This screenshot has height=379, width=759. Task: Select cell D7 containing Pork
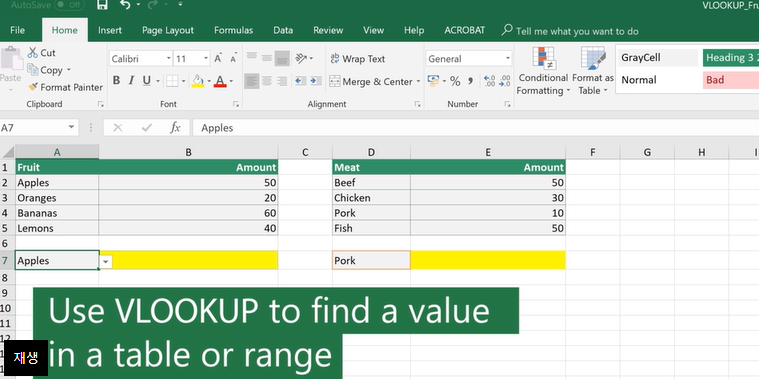point(371,260)
